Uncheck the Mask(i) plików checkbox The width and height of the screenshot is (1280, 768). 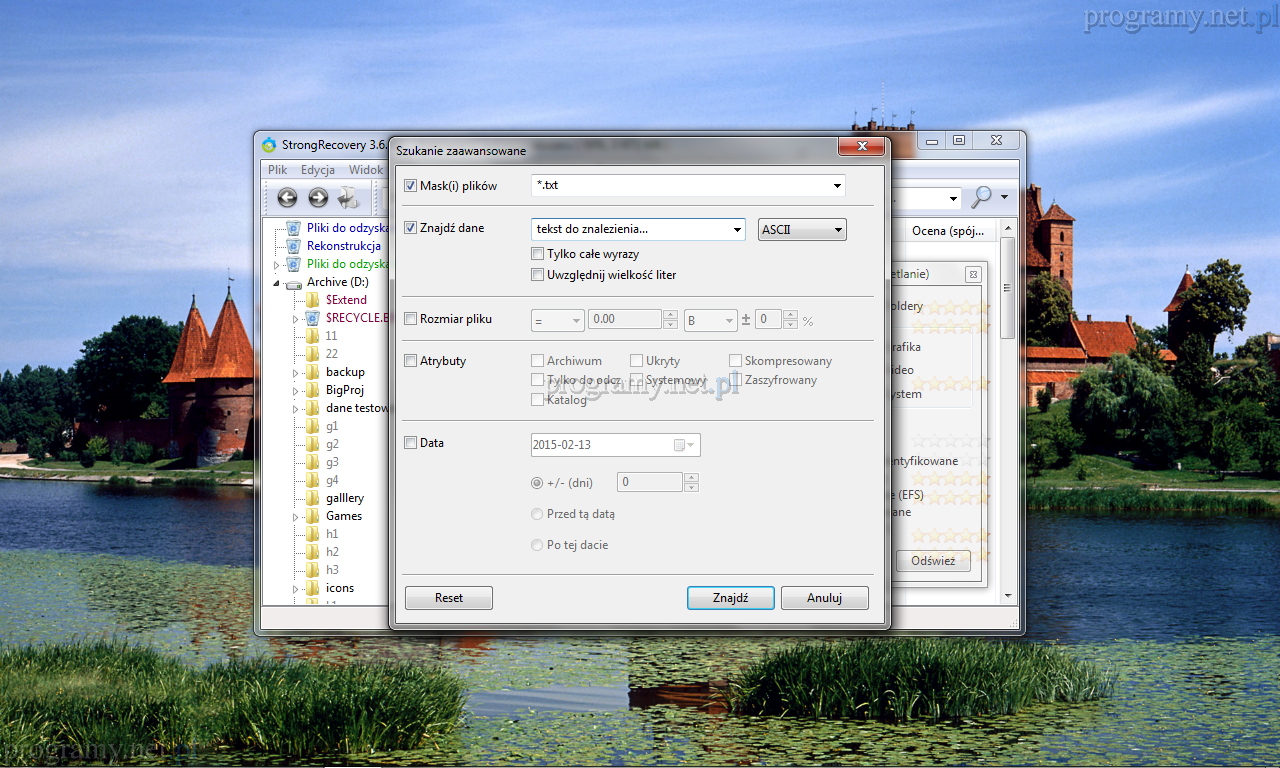[411, 186]
